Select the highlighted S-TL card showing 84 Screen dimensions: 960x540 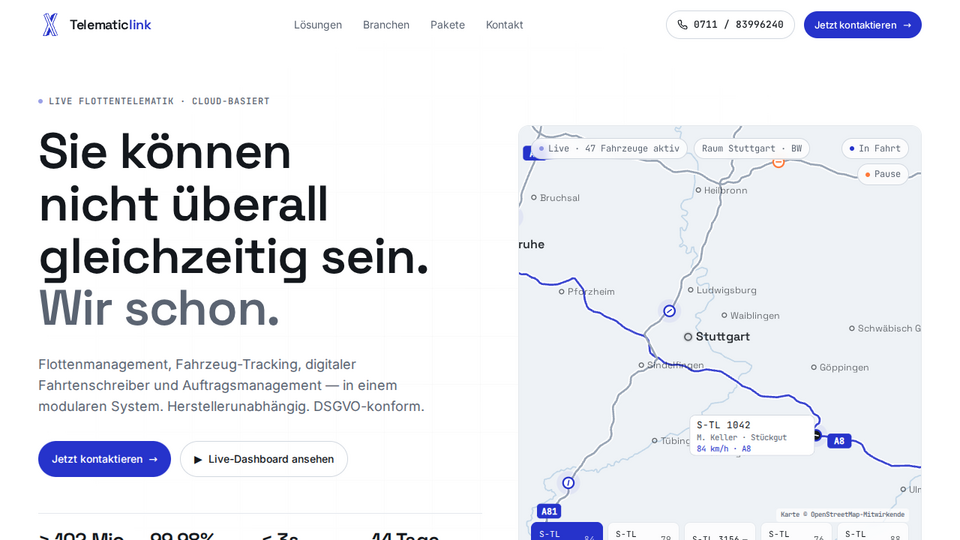(566, 532)
